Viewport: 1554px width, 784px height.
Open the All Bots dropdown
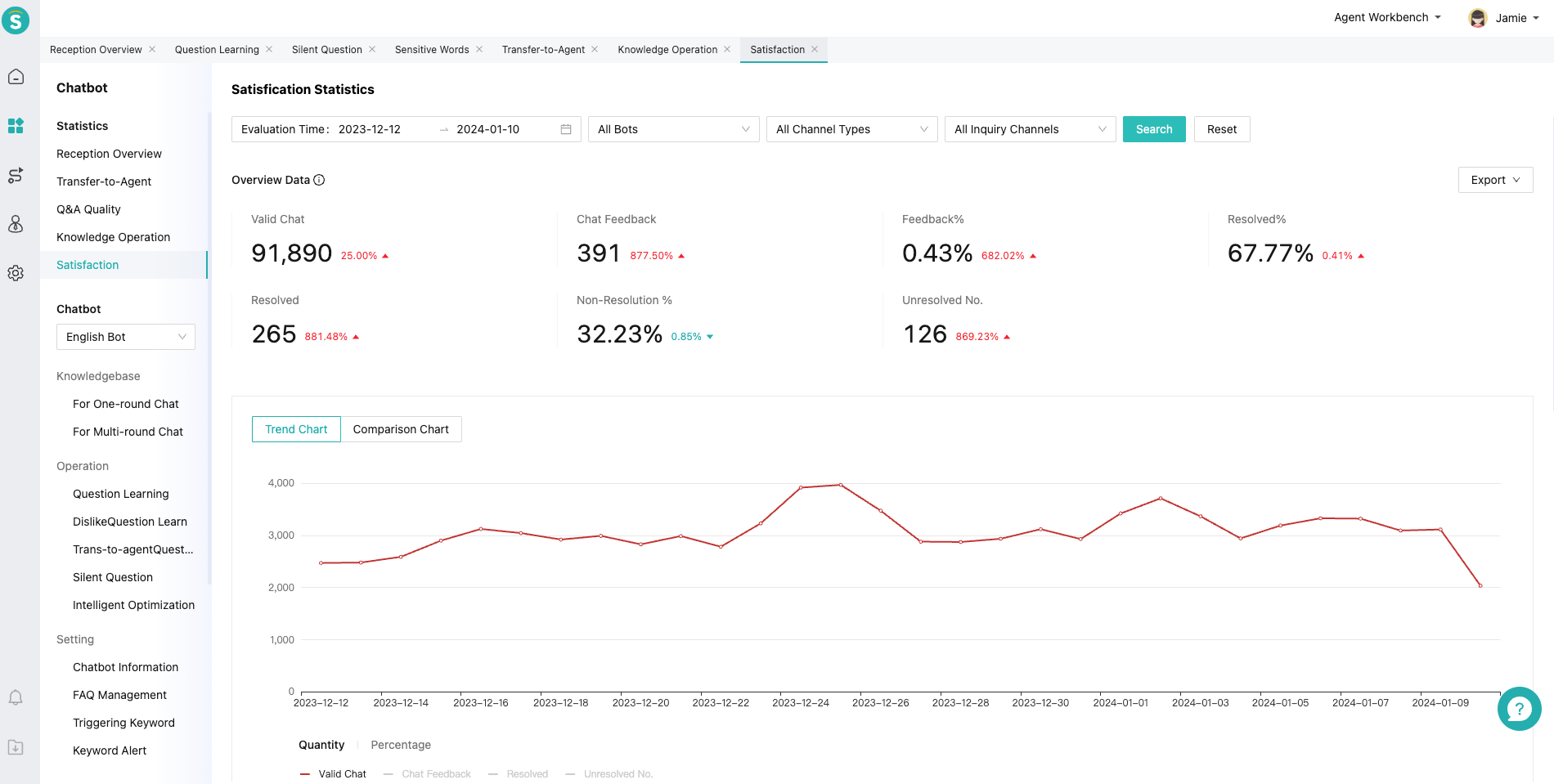tap(674, 129)
